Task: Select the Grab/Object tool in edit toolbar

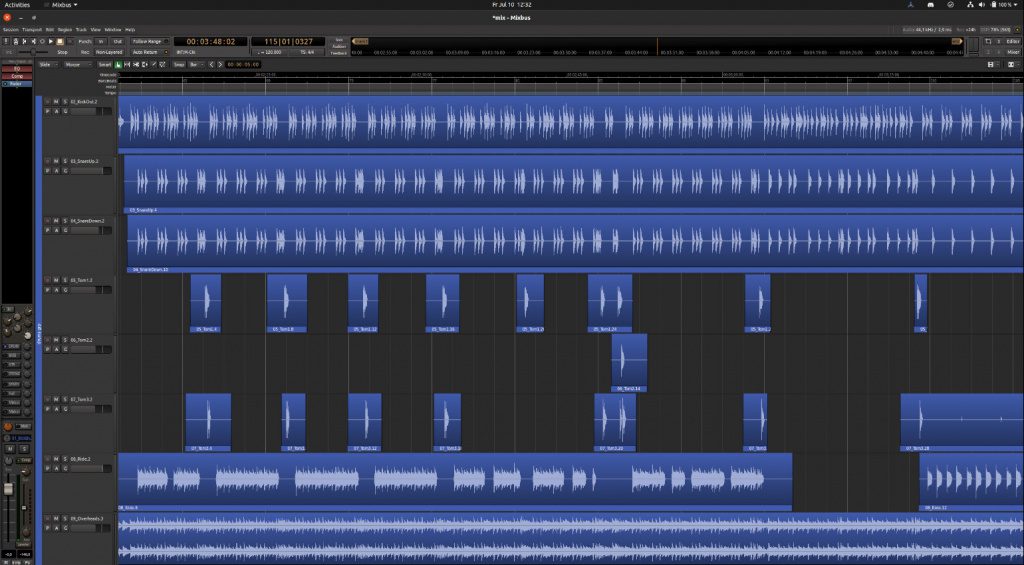Action: click(x=118, y=65)
